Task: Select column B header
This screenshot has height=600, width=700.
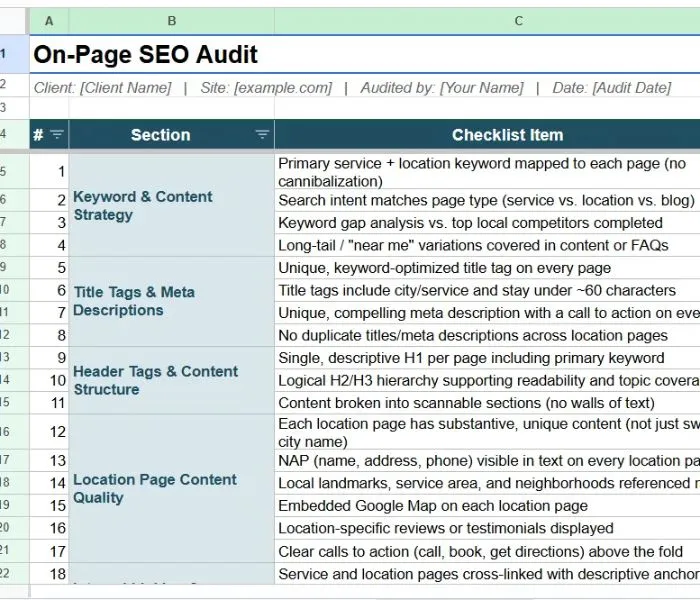Action: tap(171, 21)
